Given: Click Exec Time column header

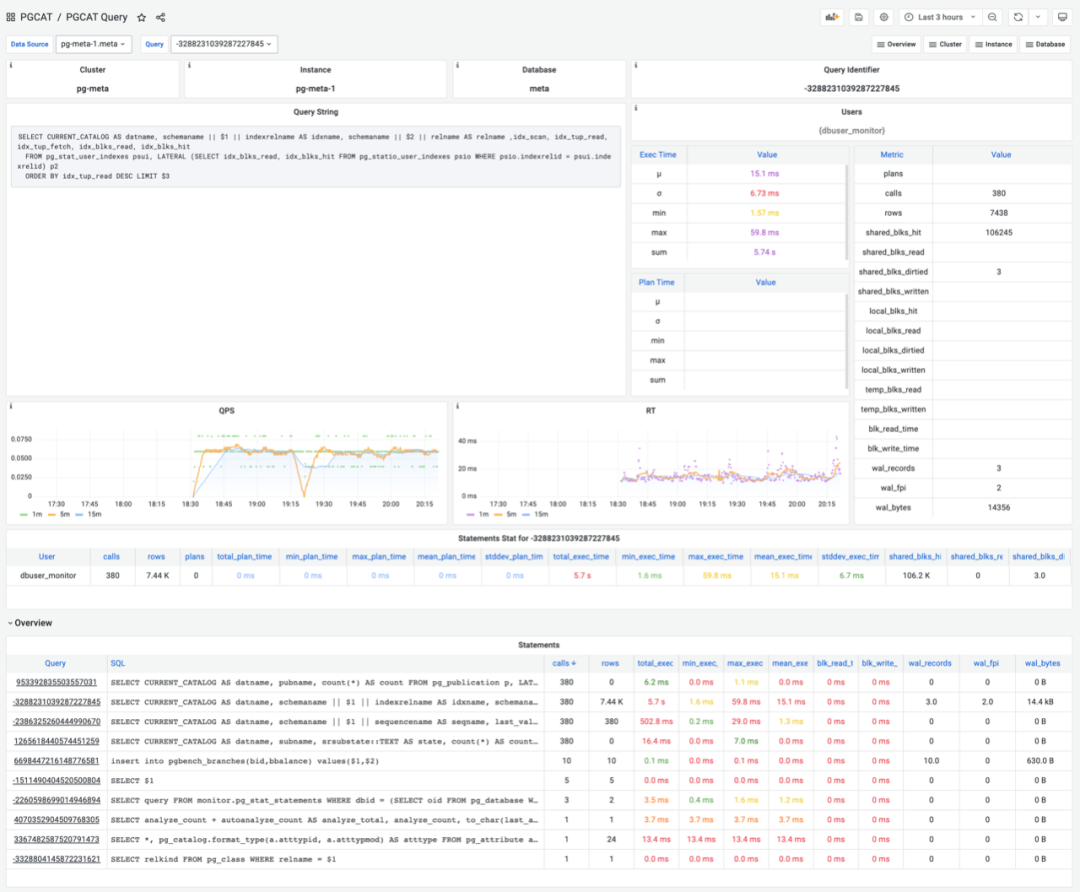Looking at the screenshot, I should pyautogui.click(x=658, y=155).
